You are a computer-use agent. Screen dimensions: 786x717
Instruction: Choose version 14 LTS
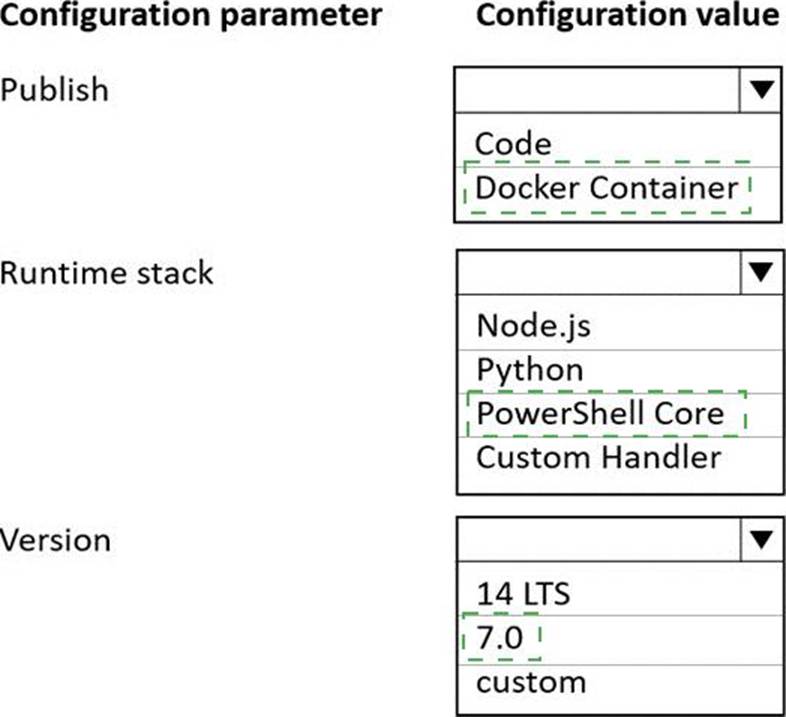coord(523,593)
